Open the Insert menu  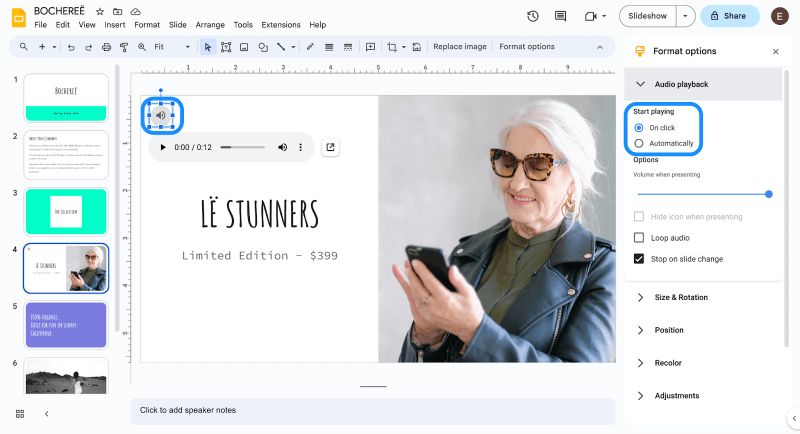click(x=115, y=25)
